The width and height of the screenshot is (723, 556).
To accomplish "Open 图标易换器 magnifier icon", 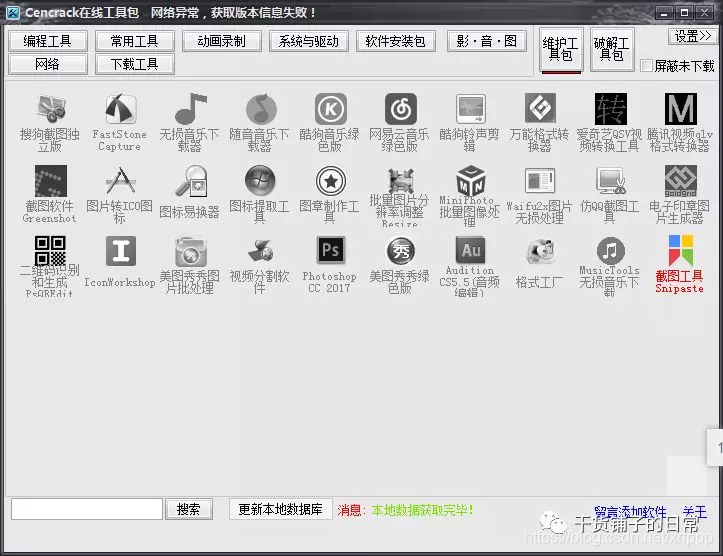I will (x=190, y=181).
